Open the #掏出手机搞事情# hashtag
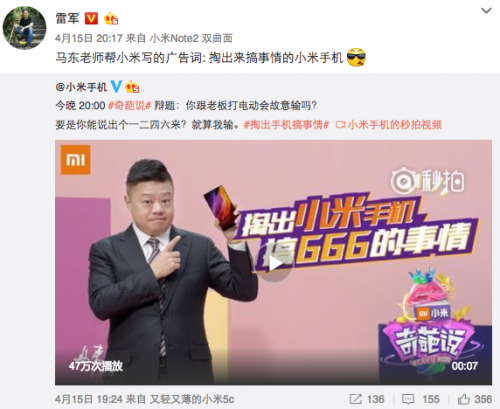The image size is (500, 409). pyautogui.click(x=286, y=125)
